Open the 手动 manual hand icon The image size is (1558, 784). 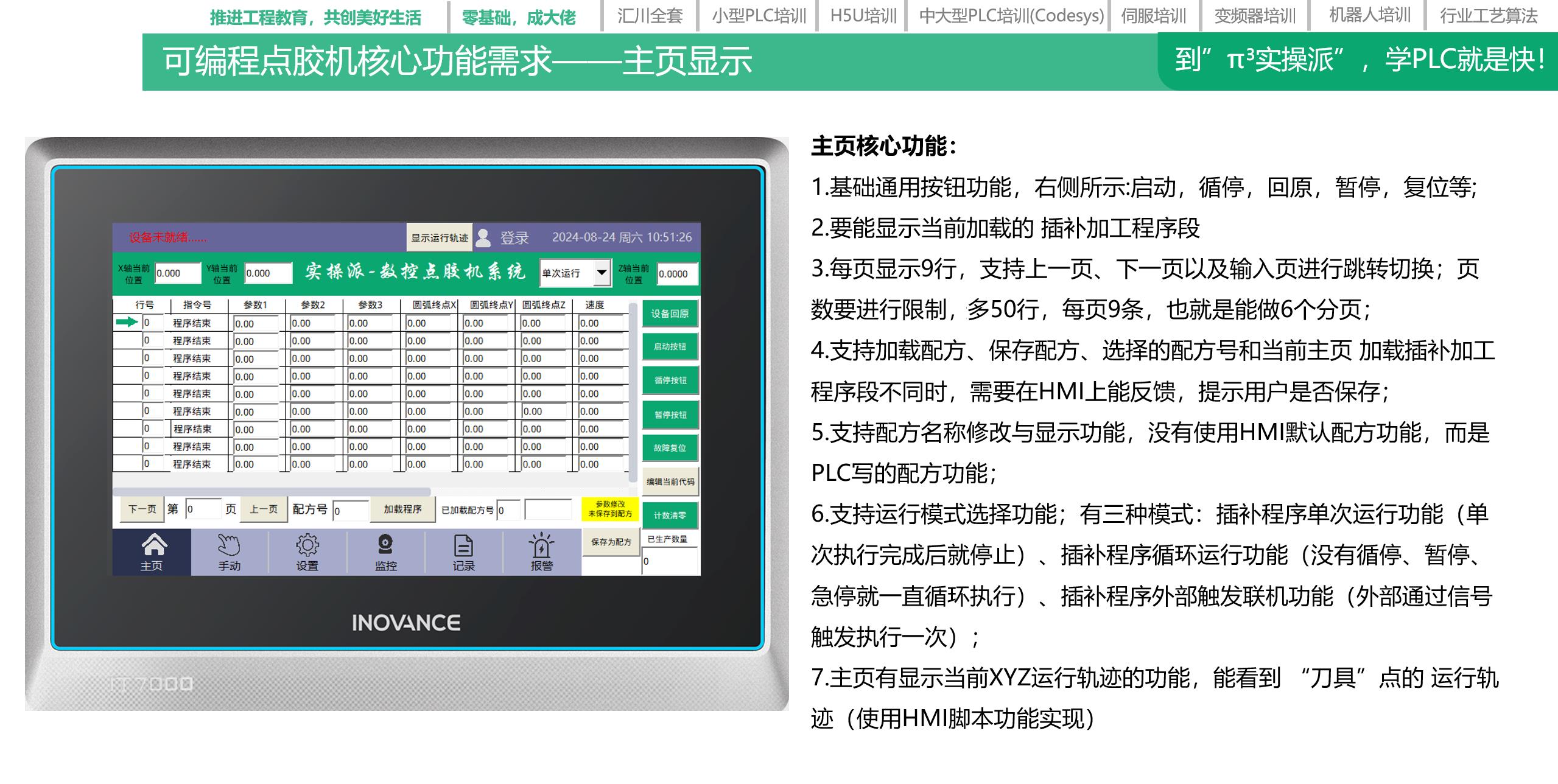[x=229, y=545]
